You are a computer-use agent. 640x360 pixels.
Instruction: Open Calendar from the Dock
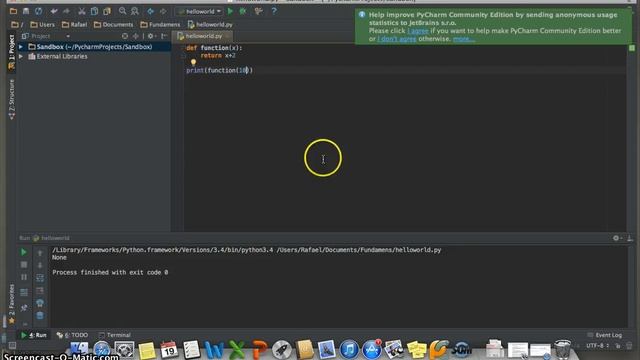(169, 350)
